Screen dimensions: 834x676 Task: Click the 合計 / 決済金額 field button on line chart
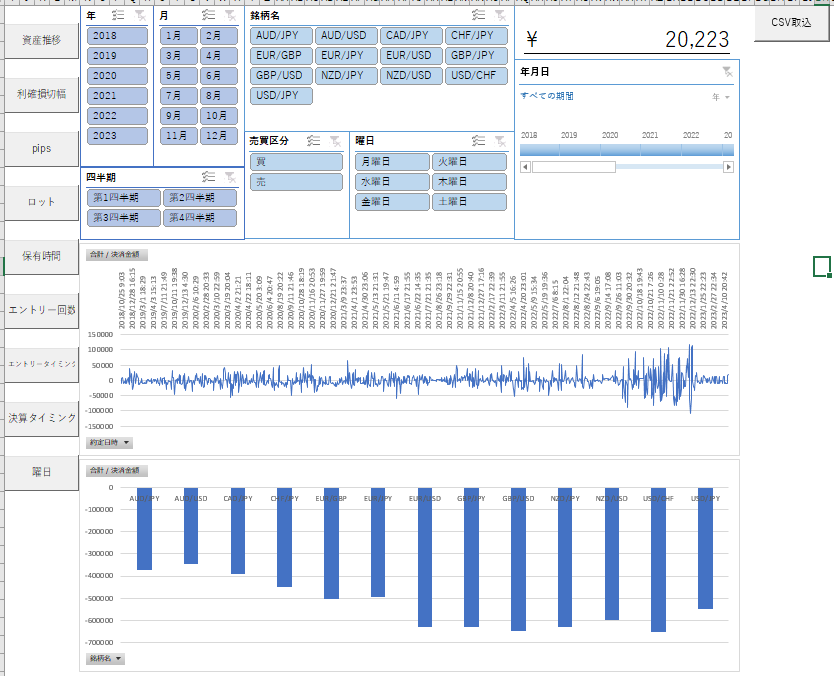(x=116, y=255)
